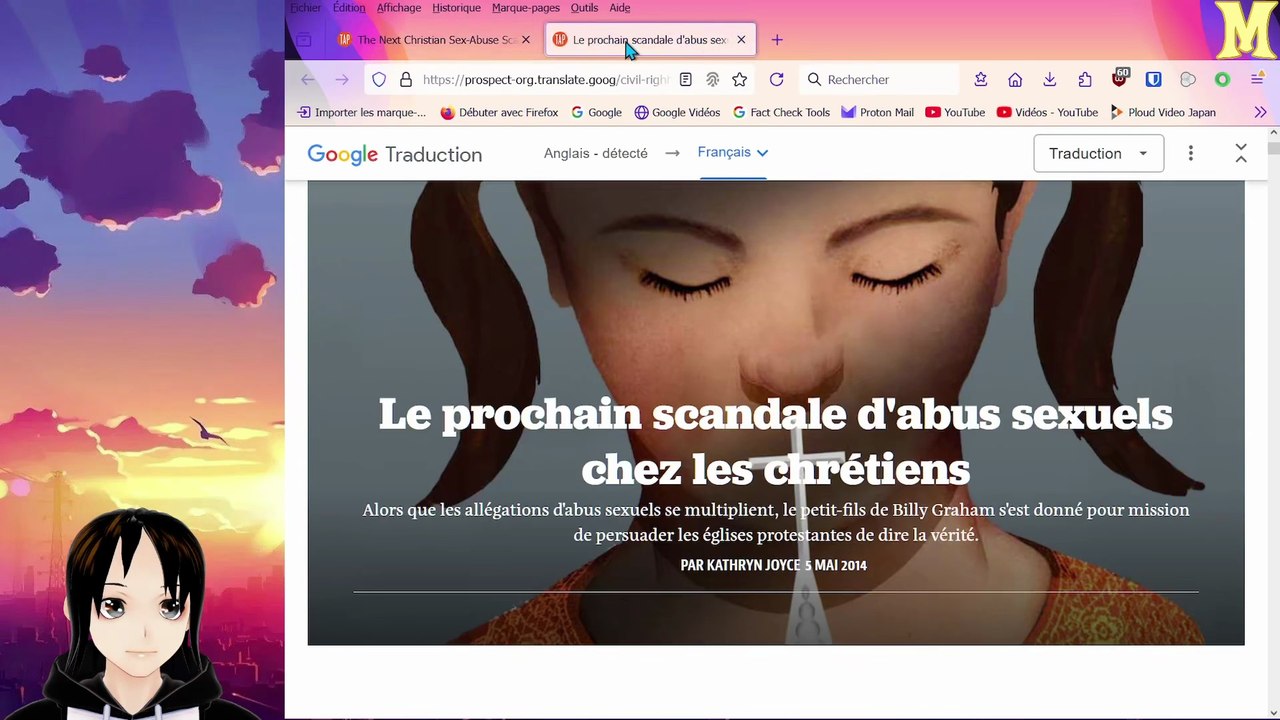The image size is (1280, 720).
Task: Click the Google Traduction logo
Action: (x=395, y=154)
